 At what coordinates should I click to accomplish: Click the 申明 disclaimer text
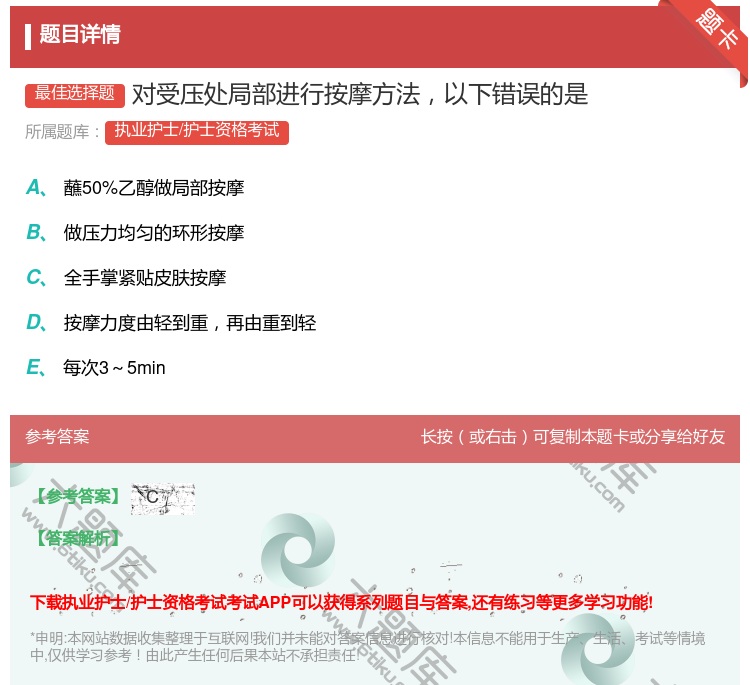click(x=367, y=646)
